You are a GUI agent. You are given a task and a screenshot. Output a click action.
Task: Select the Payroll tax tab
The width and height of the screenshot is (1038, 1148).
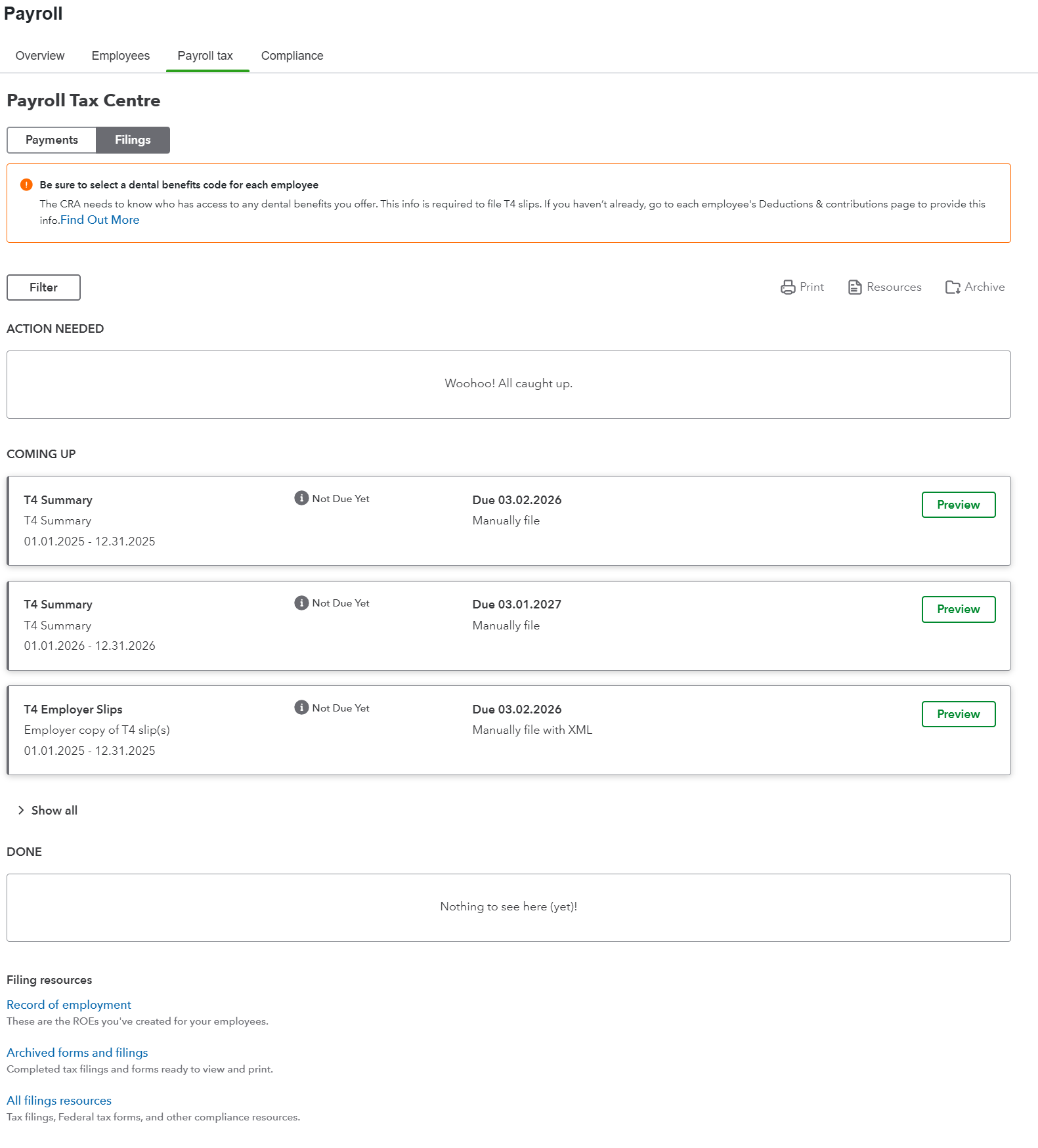click(x=205, y=56)
